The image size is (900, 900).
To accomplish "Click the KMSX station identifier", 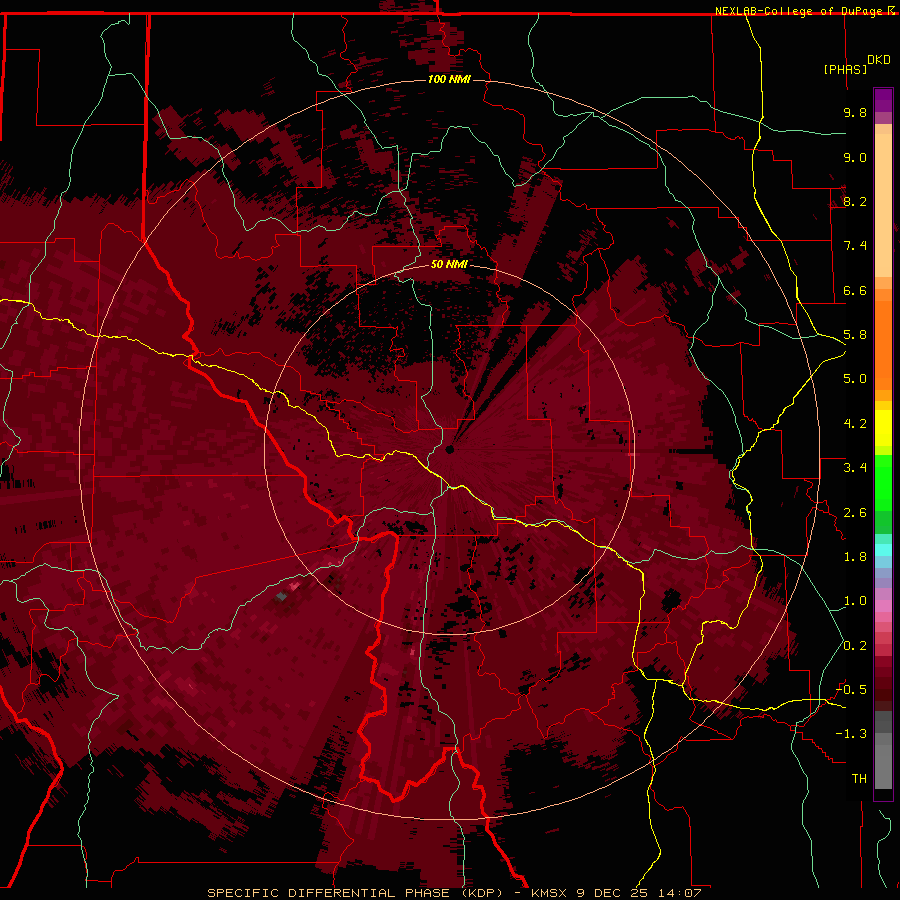I will pyautogui.click(x=550, y=893).
